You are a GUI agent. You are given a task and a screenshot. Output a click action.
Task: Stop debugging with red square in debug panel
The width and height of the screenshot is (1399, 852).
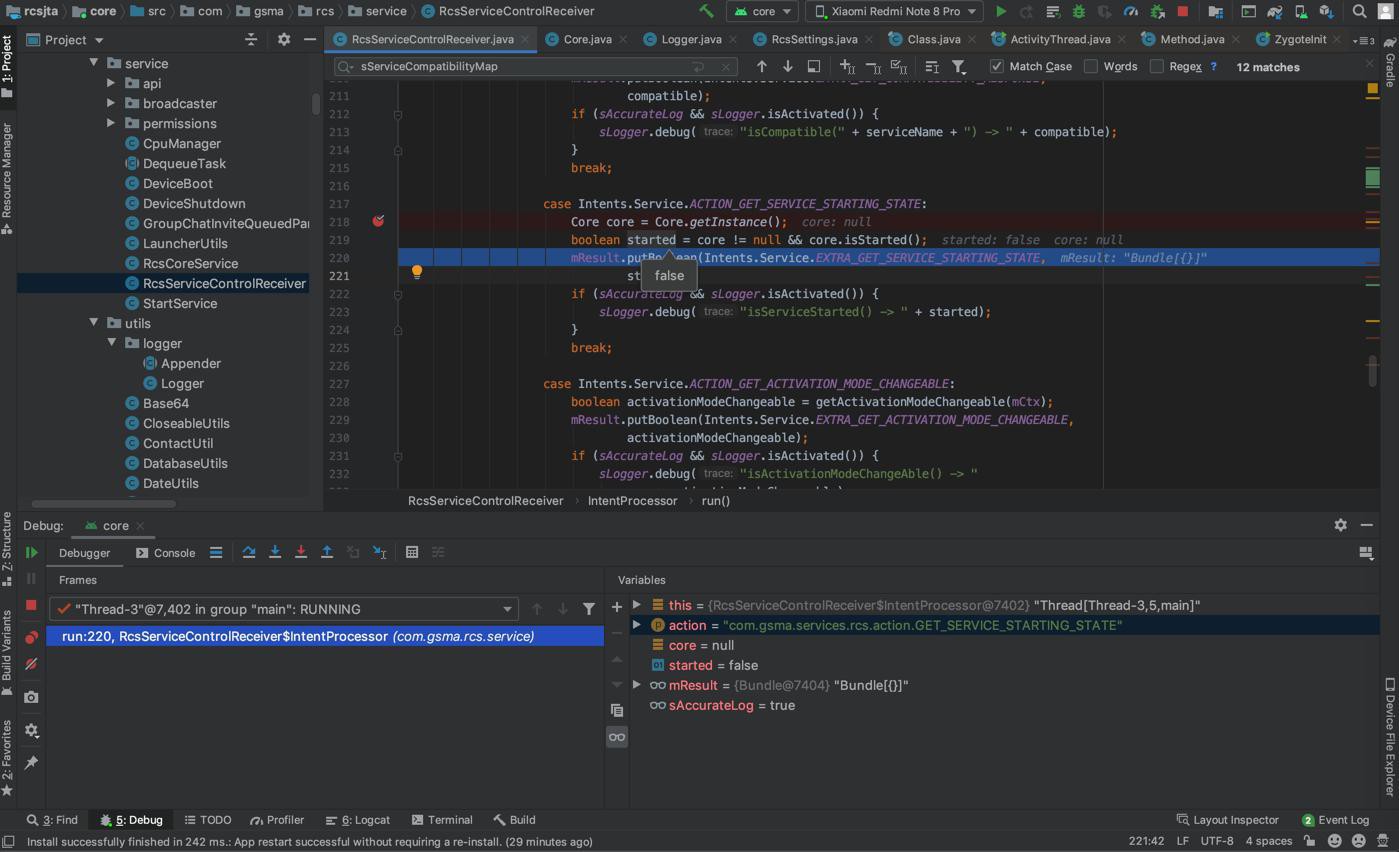click(x=31, y=605)
